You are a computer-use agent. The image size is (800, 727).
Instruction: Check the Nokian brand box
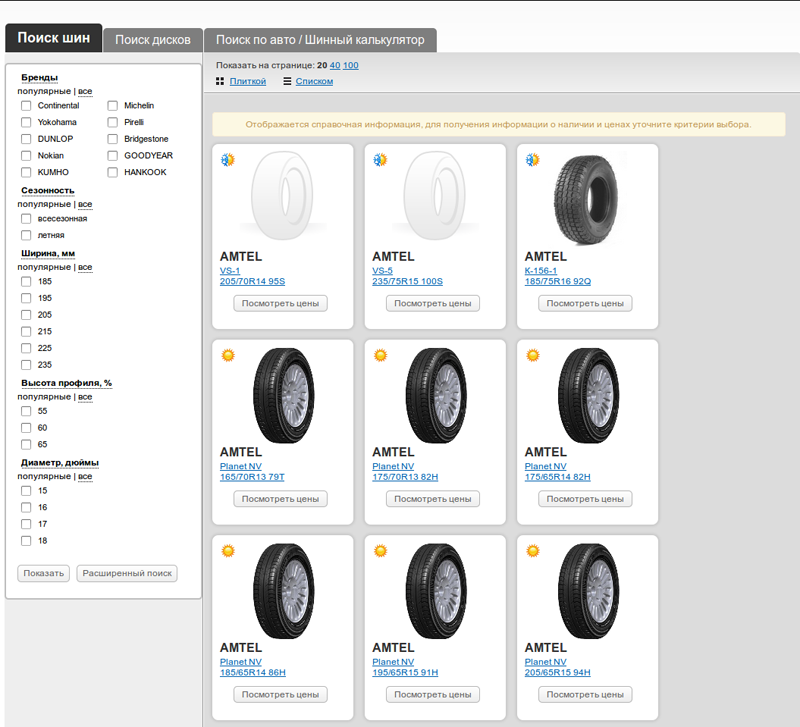pos(26,156)
